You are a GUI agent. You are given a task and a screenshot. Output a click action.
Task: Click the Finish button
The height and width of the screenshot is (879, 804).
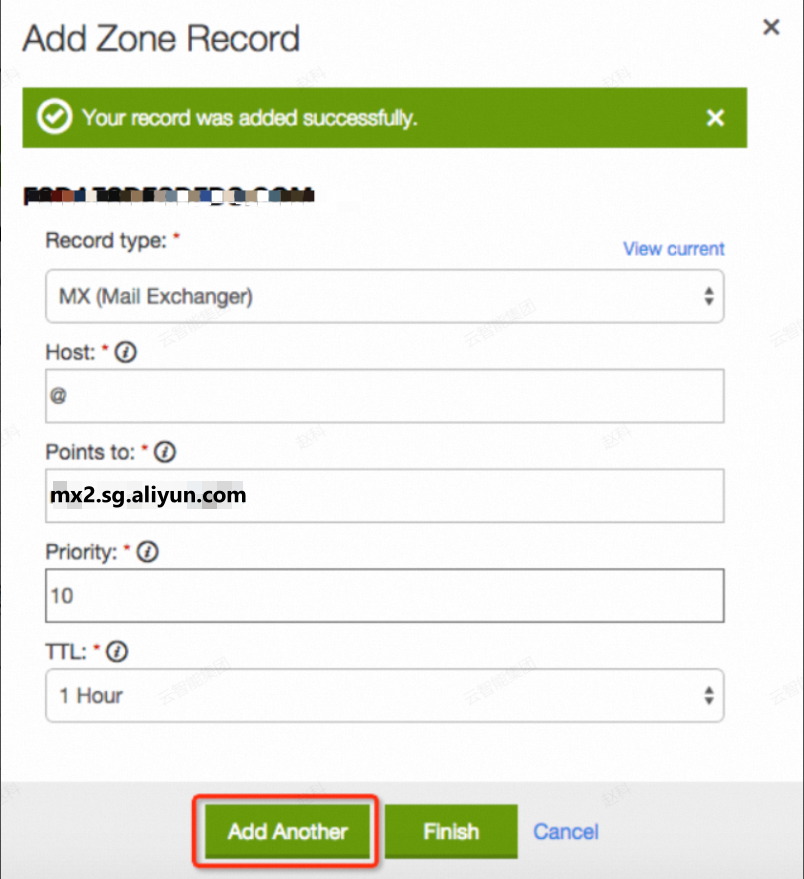click(451, 831)
